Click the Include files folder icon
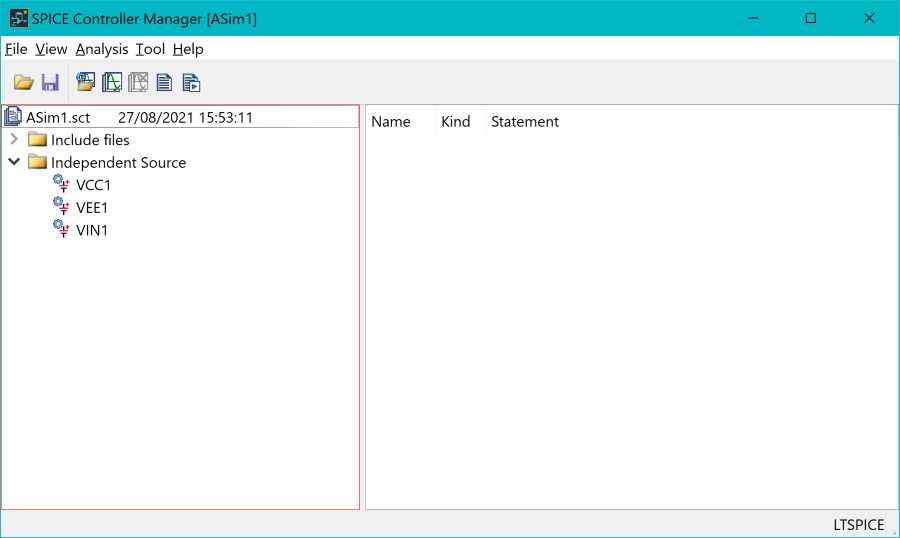The height and width of the screenshot is (538, 900). click(37, 140)
